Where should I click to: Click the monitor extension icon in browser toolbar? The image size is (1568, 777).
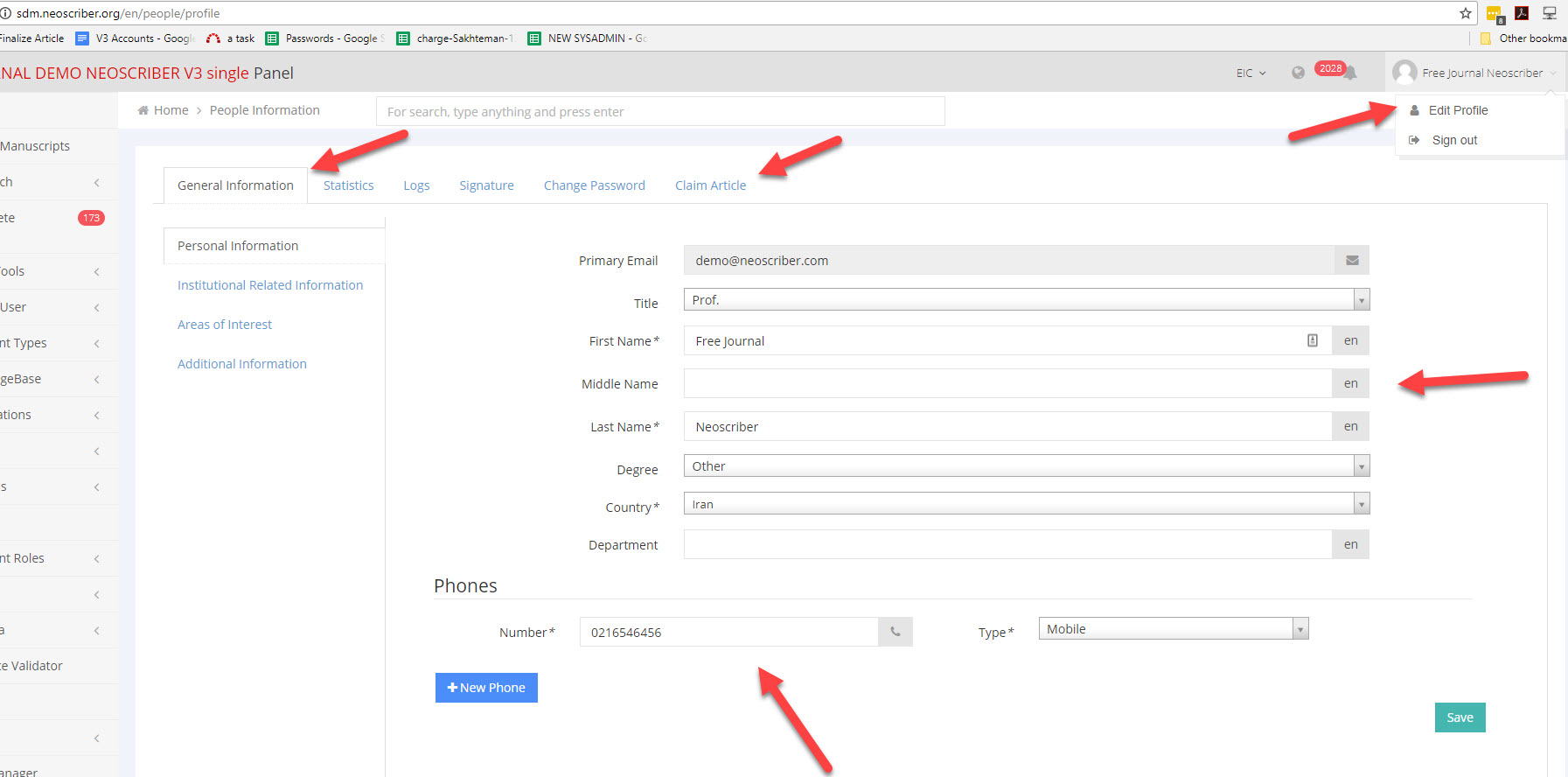[x=1550, y=13]
